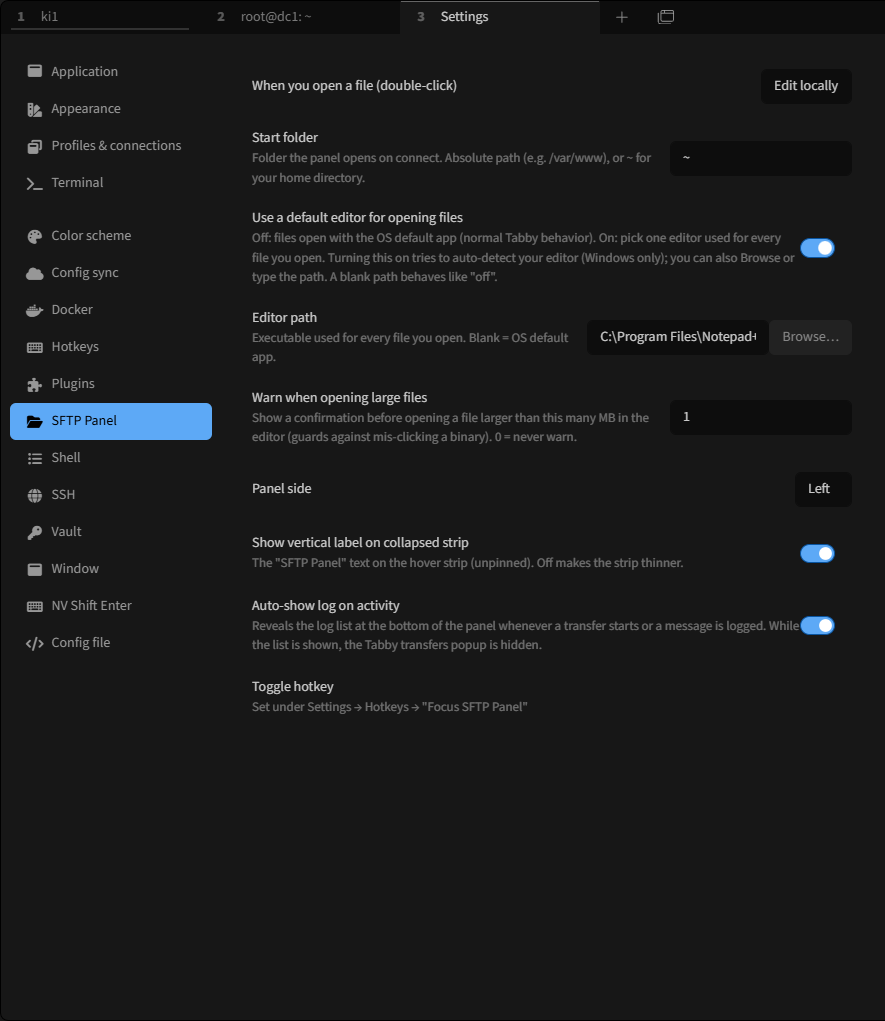Click the Hotkeys keyboard icon

click(35, 347)
